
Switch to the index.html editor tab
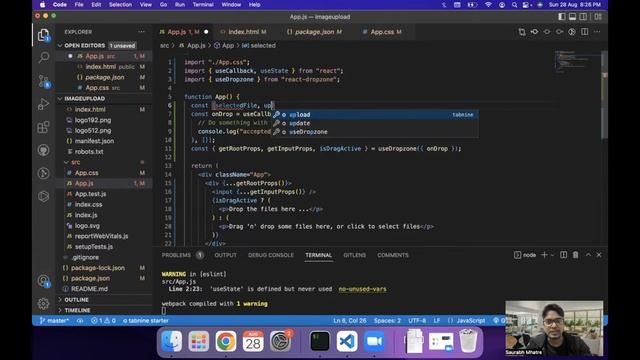tap(243, 32)
